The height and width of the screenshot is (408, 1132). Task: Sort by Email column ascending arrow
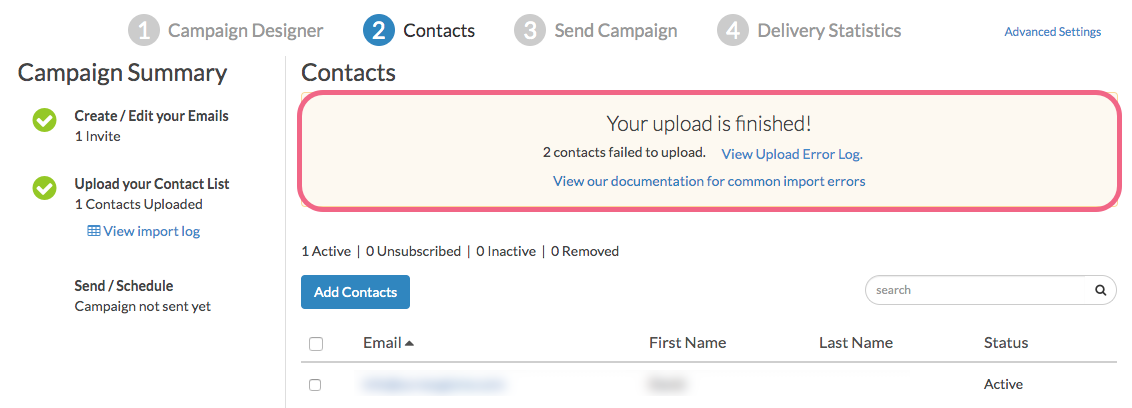point(409,343)
